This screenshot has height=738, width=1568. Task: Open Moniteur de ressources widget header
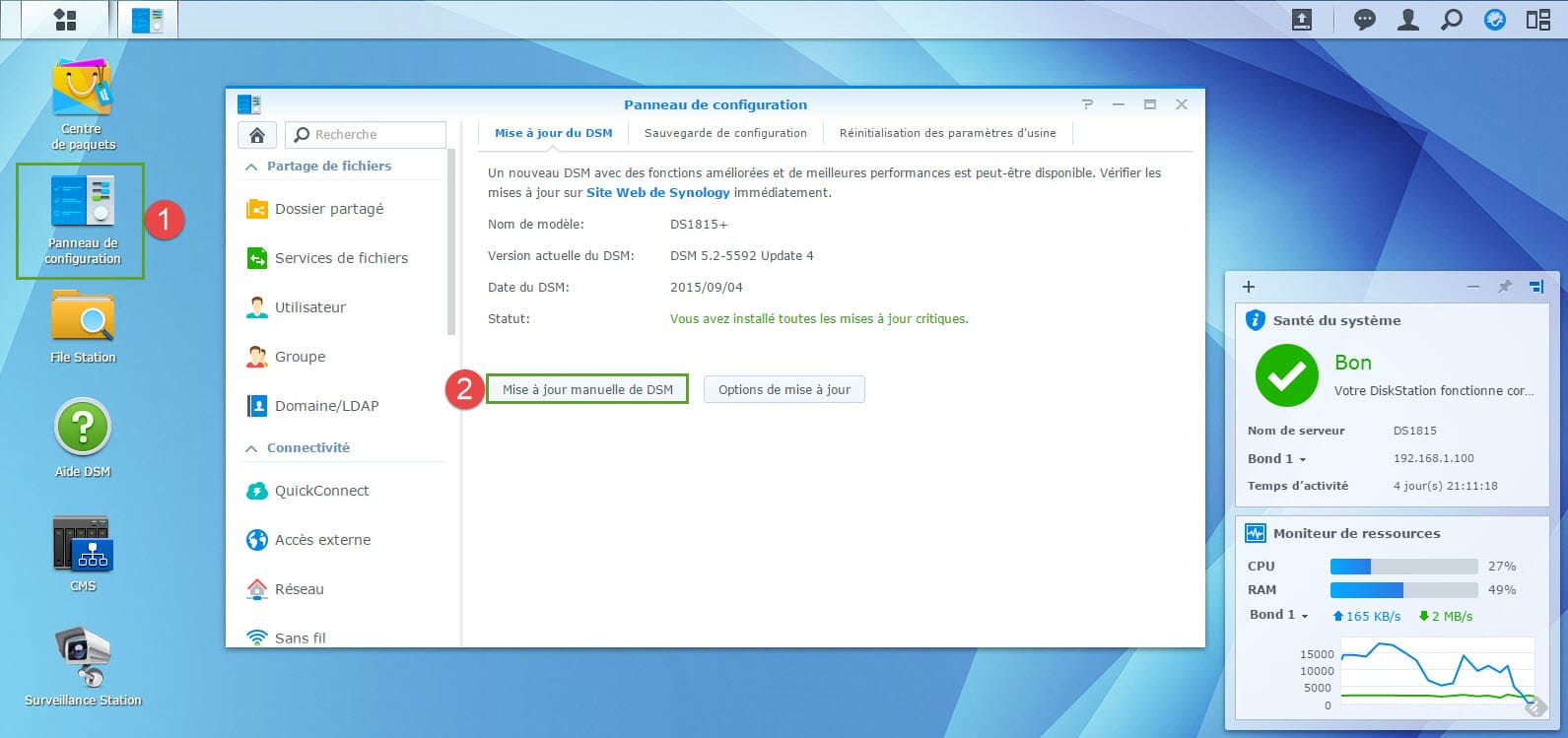1392,533
